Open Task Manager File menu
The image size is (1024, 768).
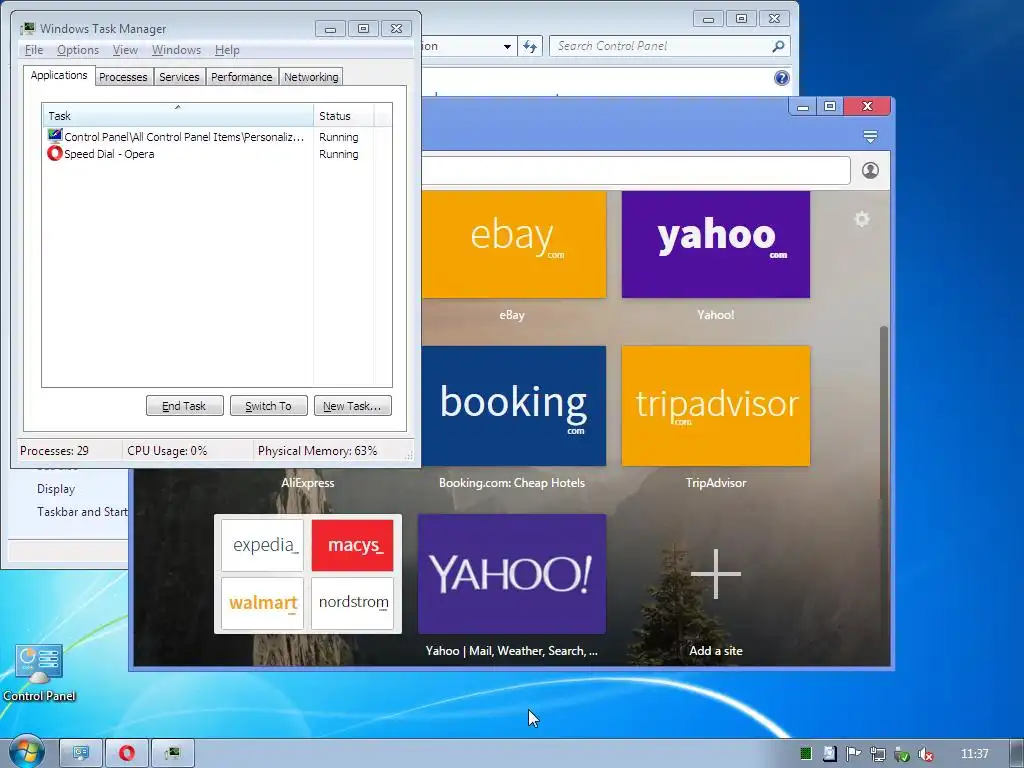[x=34, y=50]
